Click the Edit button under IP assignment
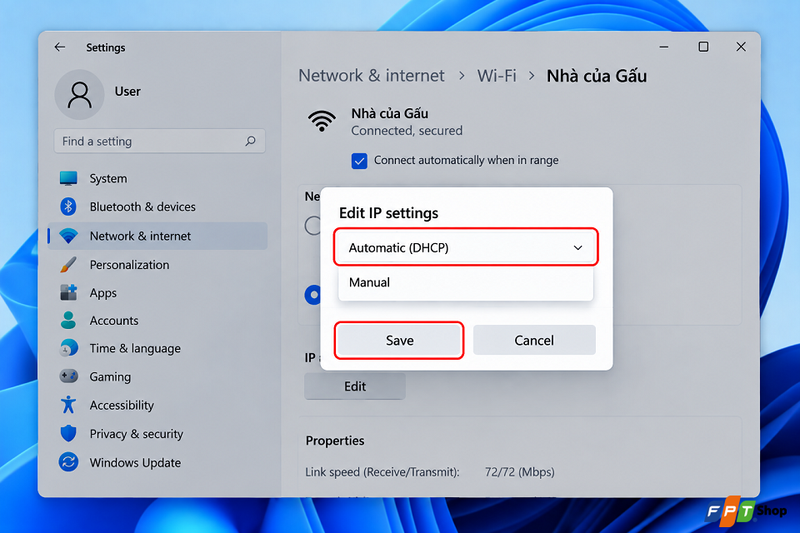This screenshot has width=800, height=533. [x=355, y=386]
